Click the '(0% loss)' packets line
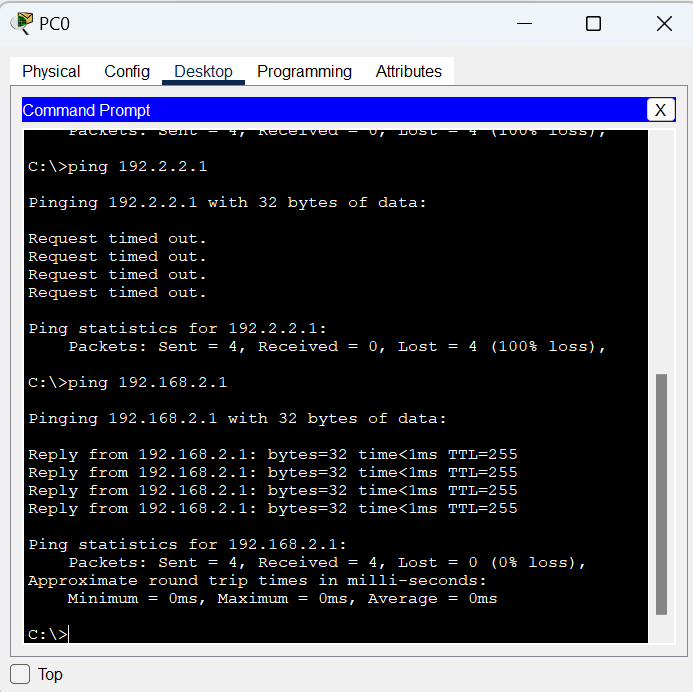 tap(327, 563)
